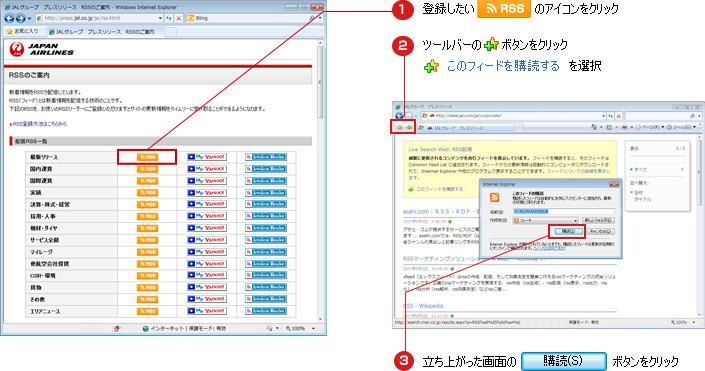Close the Internet Explorer subscribe dialog
This screenshot has width=705, height=371.
[x=614, y=184]
